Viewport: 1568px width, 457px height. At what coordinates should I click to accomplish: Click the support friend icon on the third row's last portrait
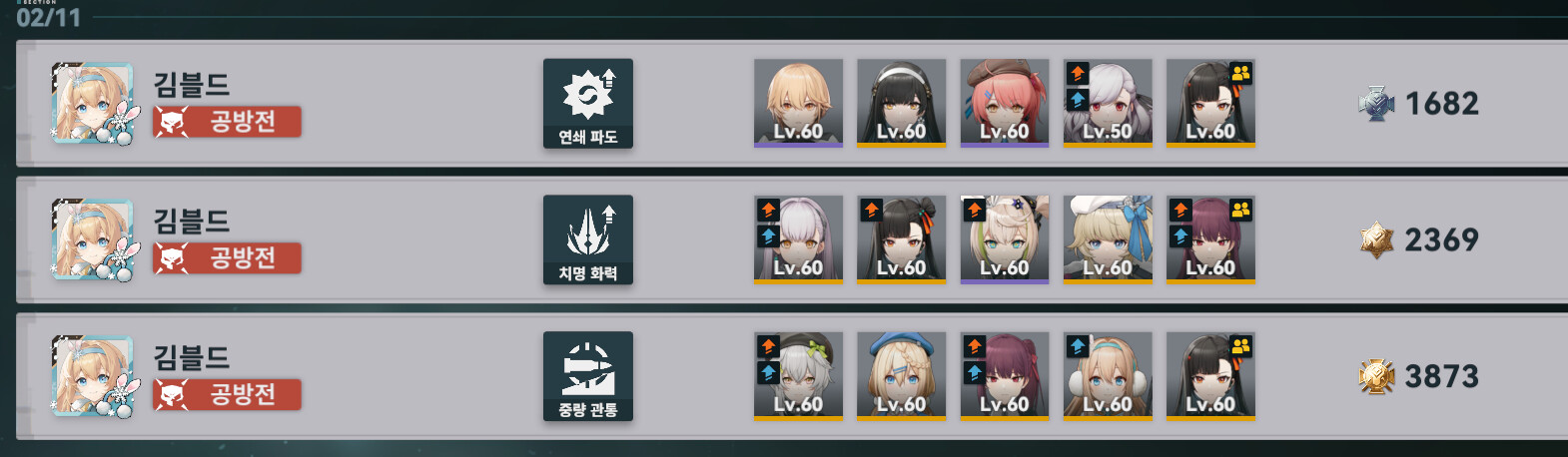click(1241, 346)
